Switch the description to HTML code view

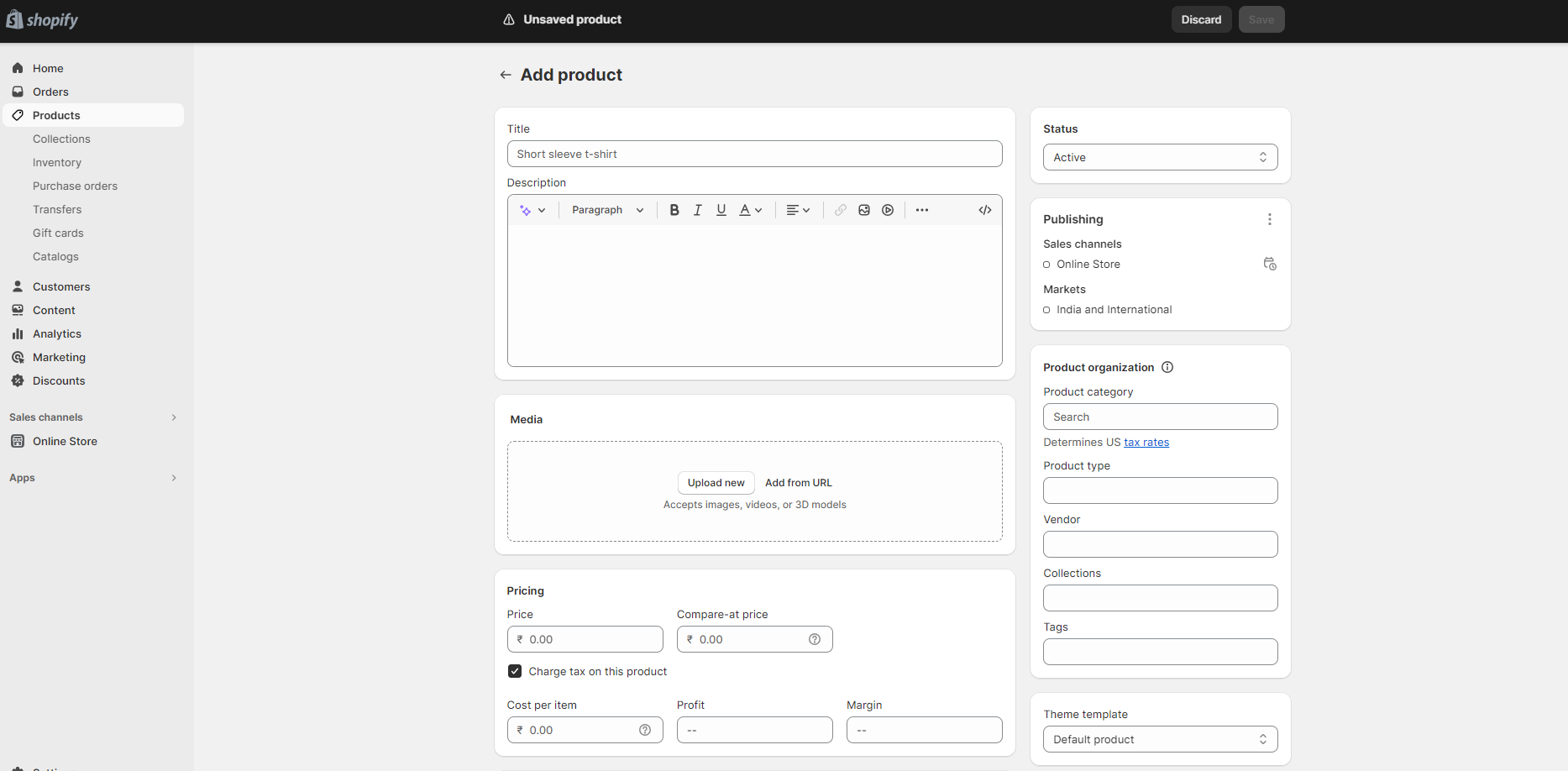point(985,210)
